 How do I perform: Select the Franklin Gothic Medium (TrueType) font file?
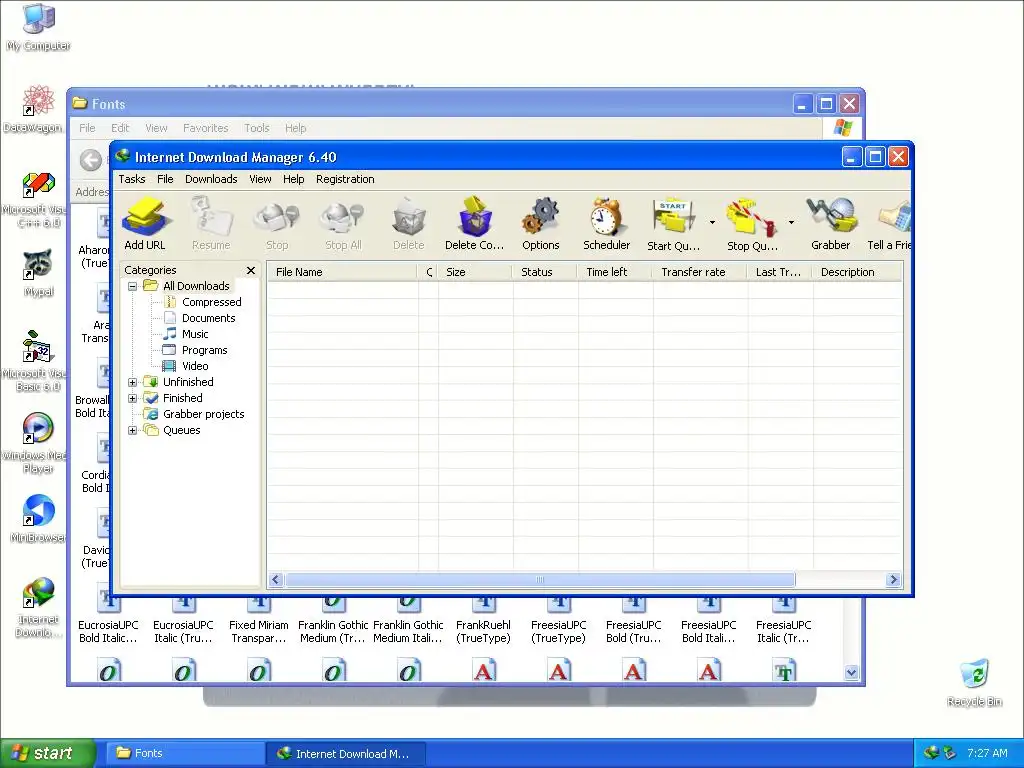333,622
